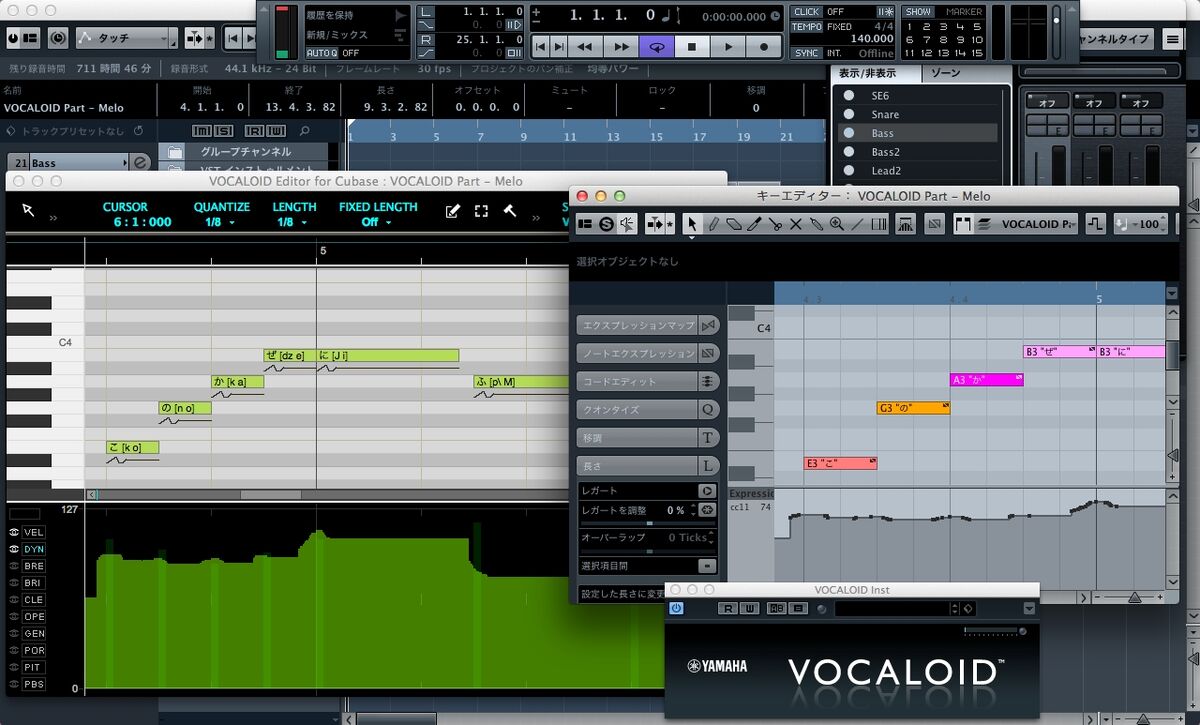This screenshot has width=1200, height=725.
Task: Select the Object Selection arrow in Key Editor
Action: coord(692,225)
